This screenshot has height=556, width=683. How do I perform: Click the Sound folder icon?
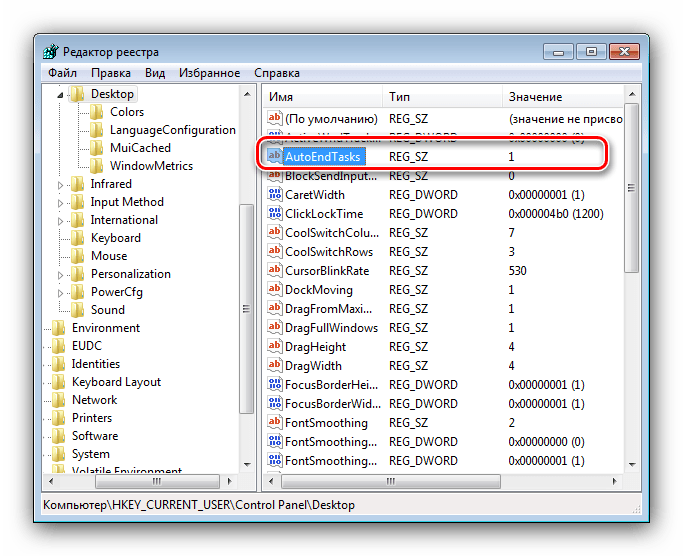point(78,309)
